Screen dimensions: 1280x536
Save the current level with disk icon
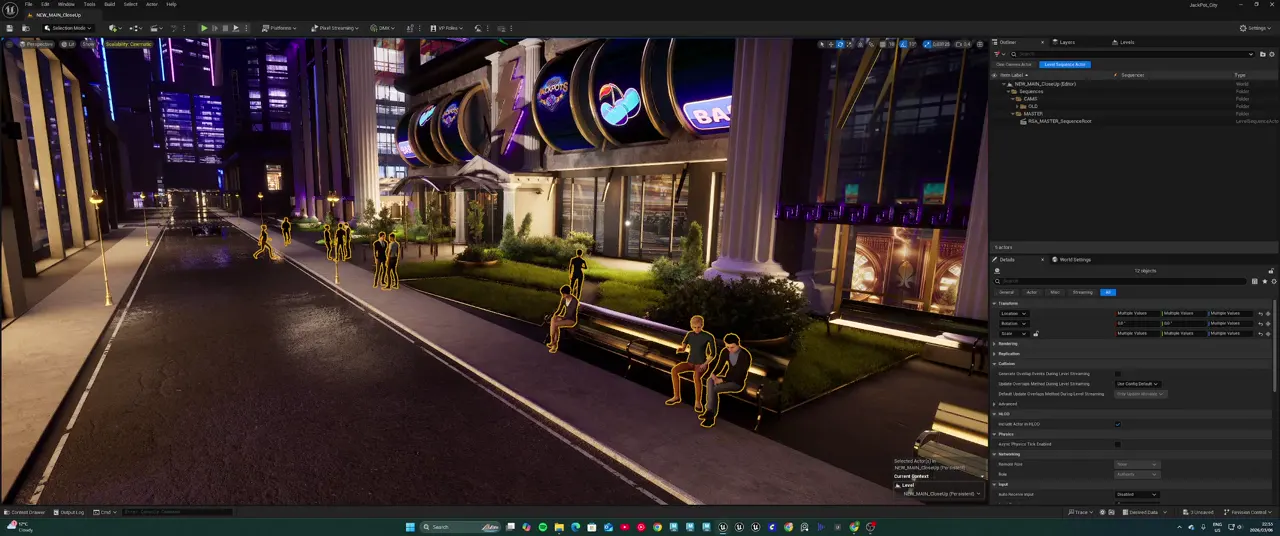pyautogui.click(x=10, y=28)
